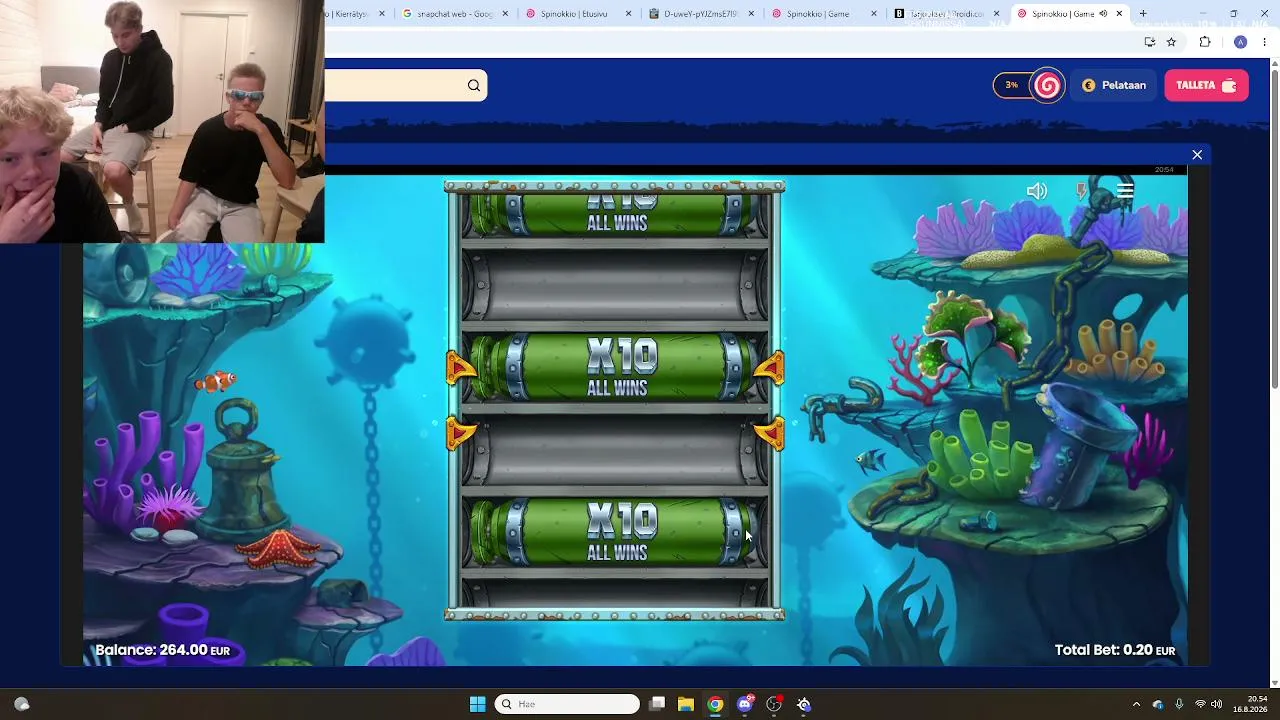The height and width of the screenshot is (720, 1280).
Task: Open the browser extensions puzzle icon
Action: [1205, 42]
